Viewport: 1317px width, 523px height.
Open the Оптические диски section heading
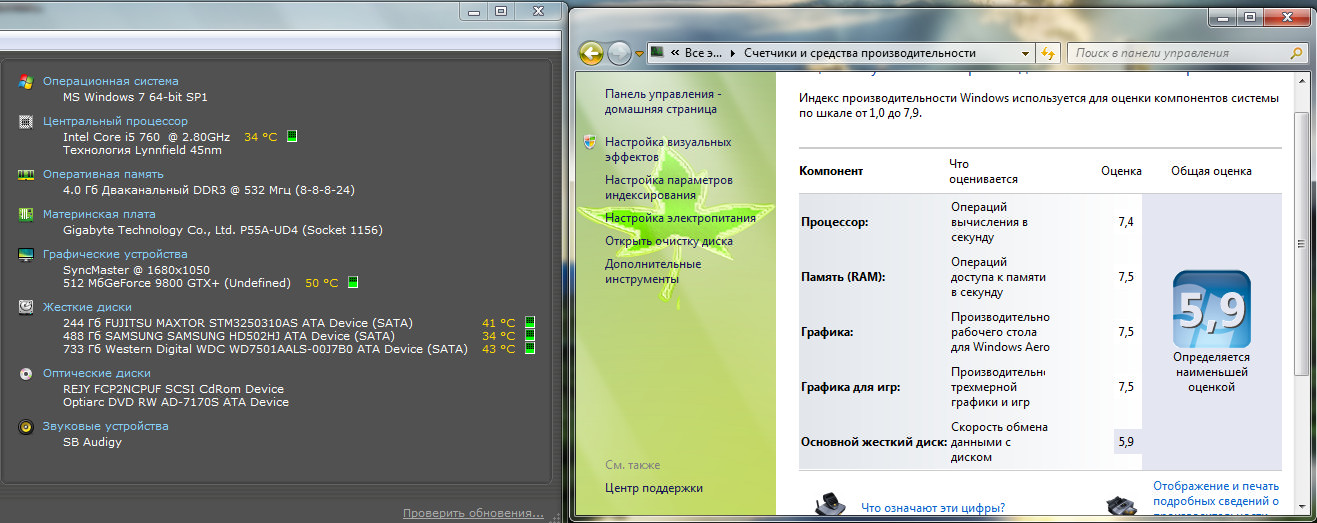click(96, 373)
